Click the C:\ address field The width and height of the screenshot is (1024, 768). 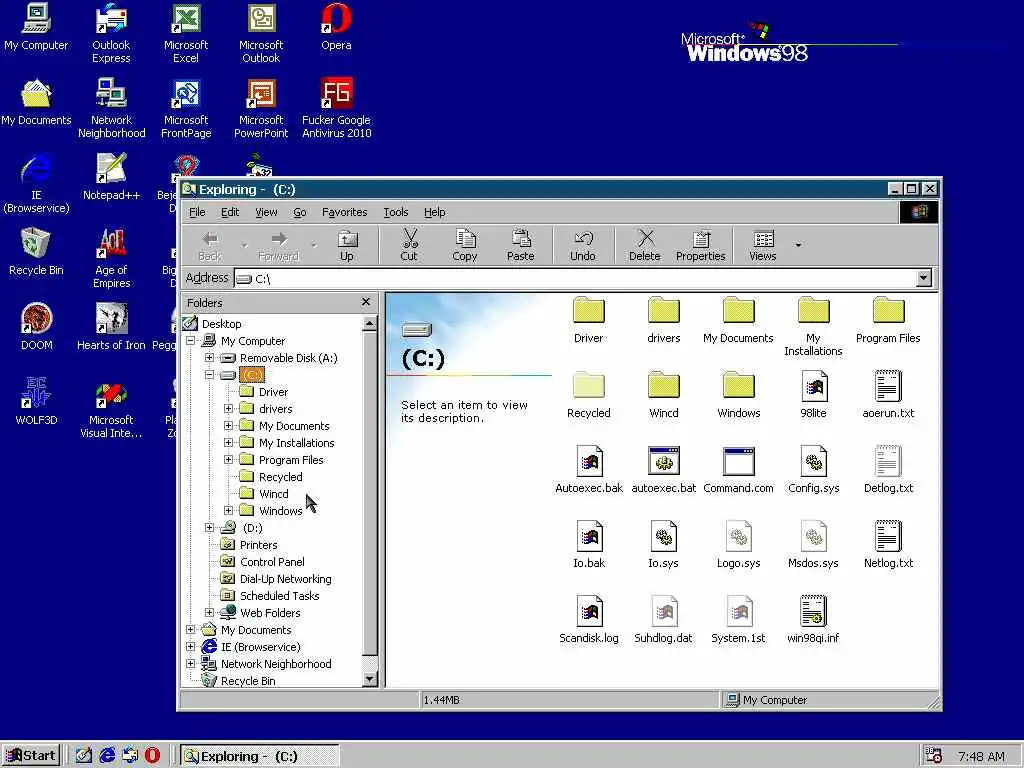pyautogui.click(x=575, y=278)
